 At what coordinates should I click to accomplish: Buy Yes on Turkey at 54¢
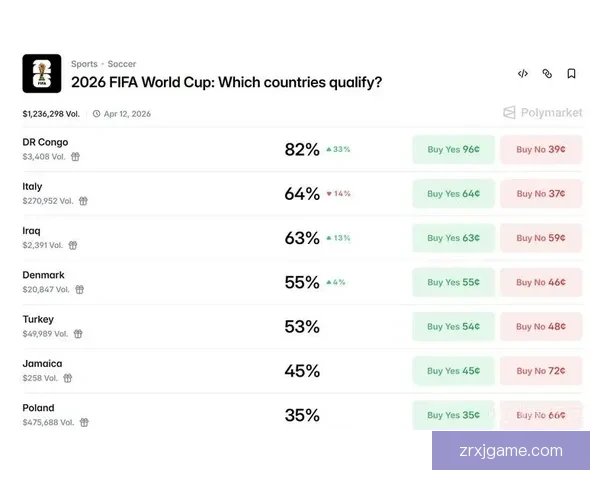(453, 326)
